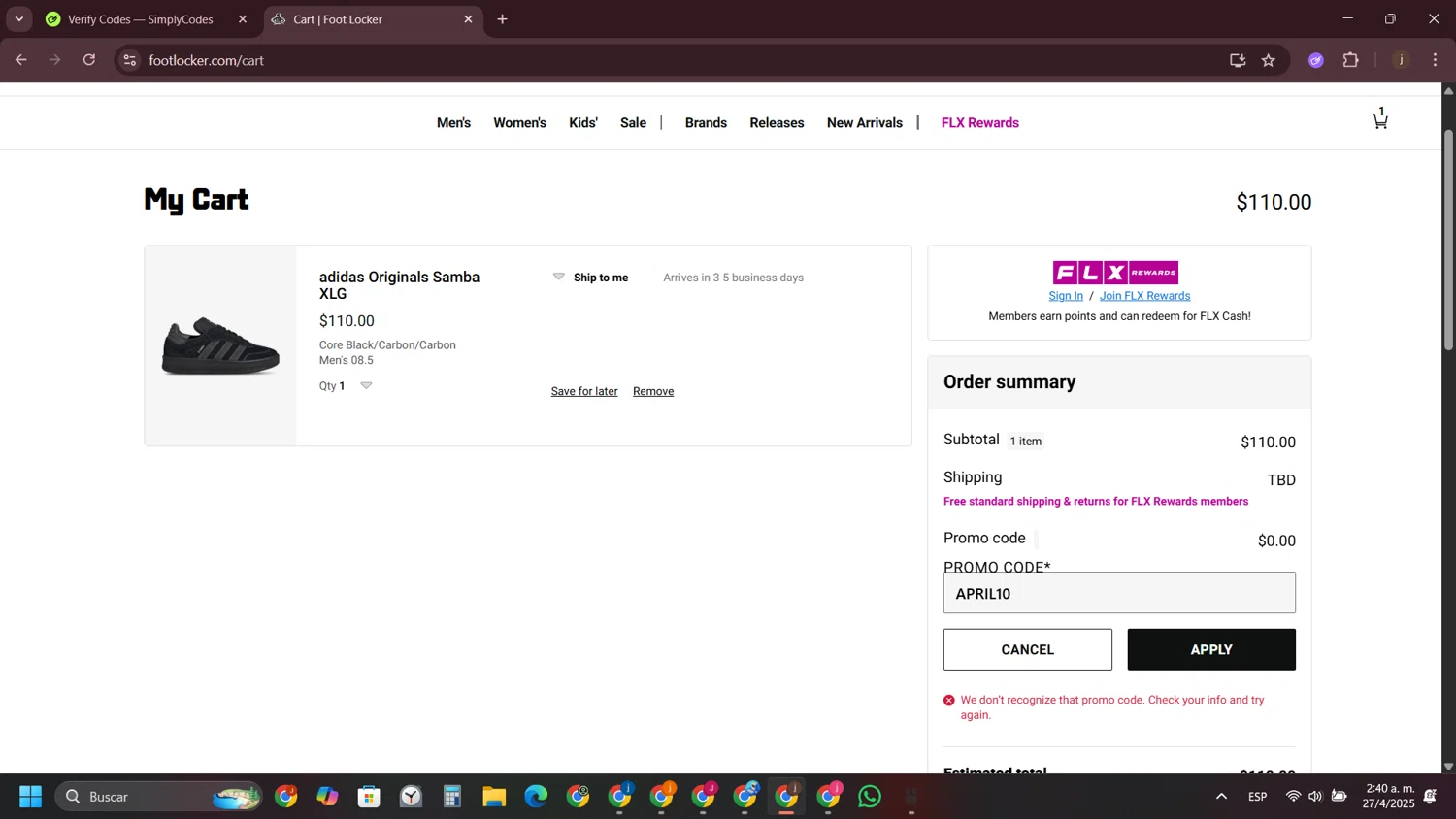
Task: Expand the Ship to me delivery dropdown
Action: click(x=558, y=277)
